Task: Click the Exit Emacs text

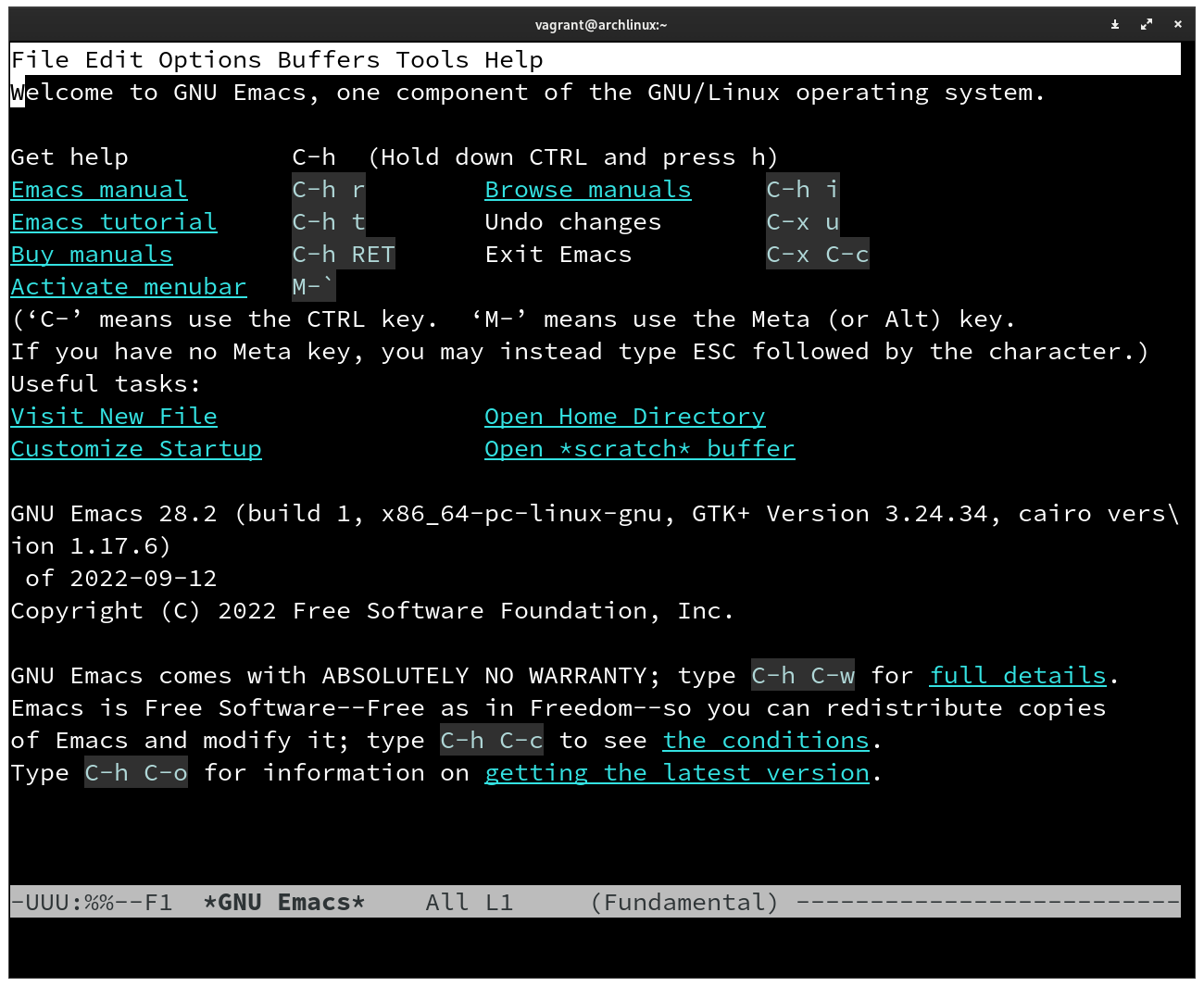Action: [x=558, y=255]
